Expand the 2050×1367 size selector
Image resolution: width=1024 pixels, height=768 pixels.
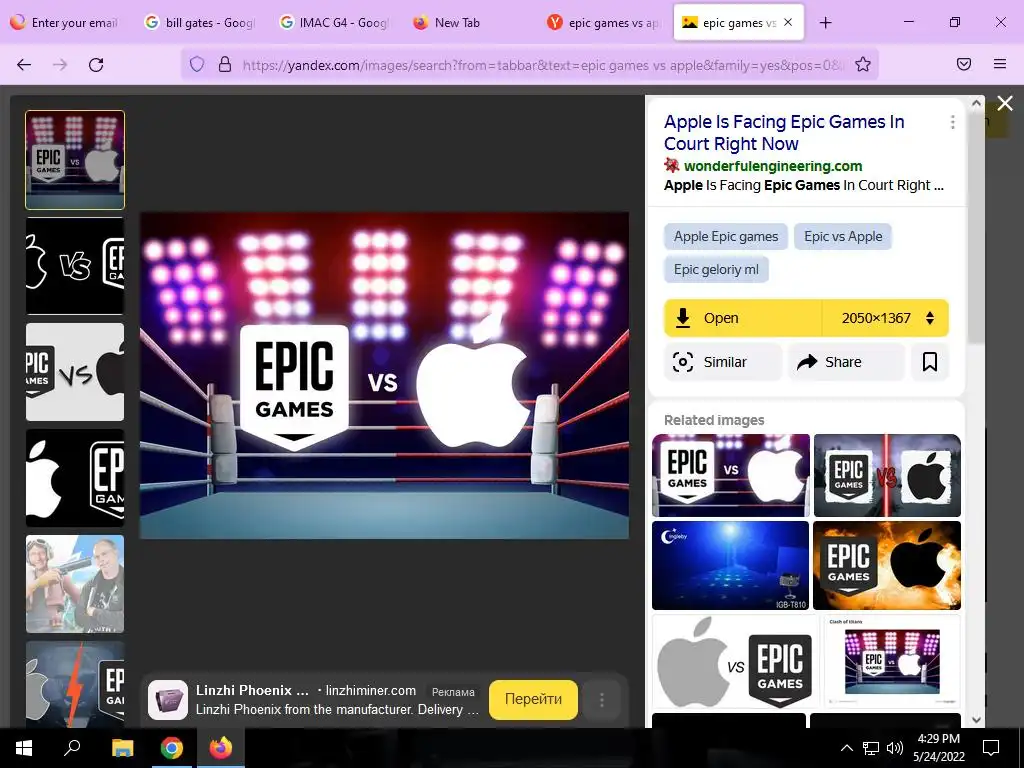coord(886,318)
